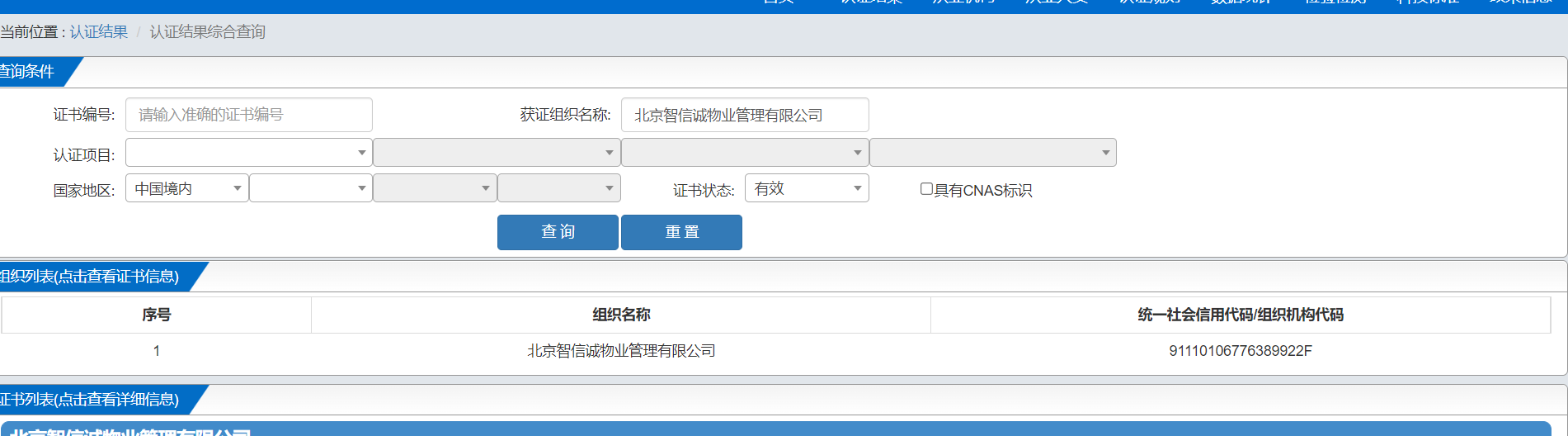Click the 查询 search button
Viewport: 1568px width, 436px height.
click(558, 232)
